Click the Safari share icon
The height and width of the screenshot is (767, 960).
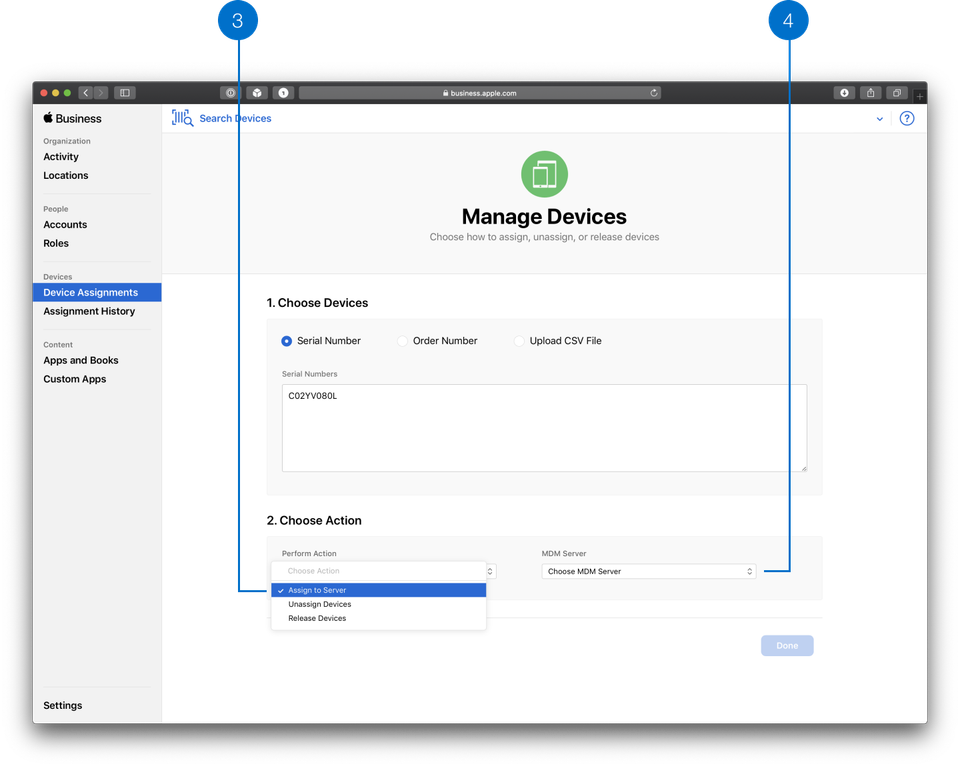point(871,93)
